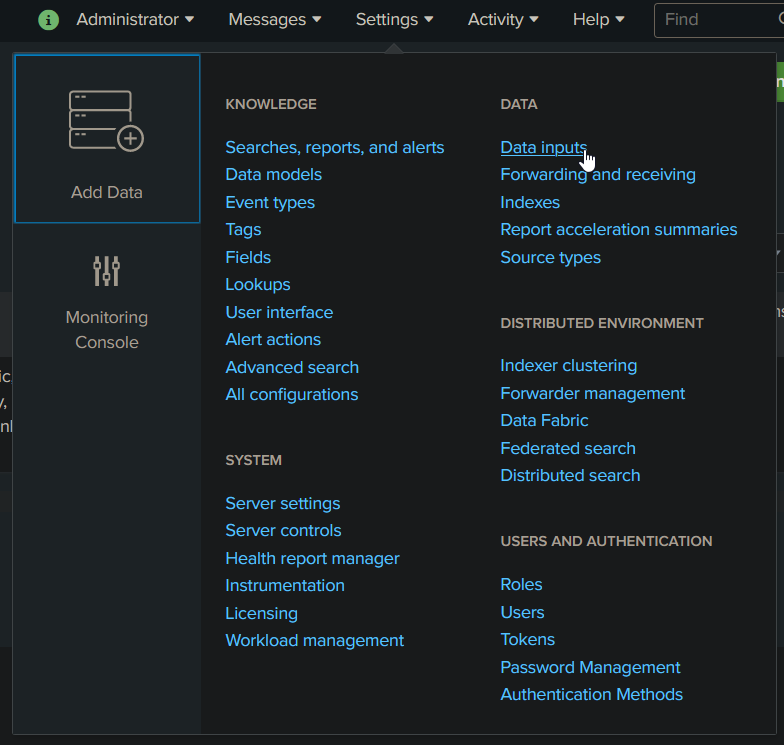The height and width of the screenshot is (745, 784).
Task: Click the Add Data label
Action: click(106, 192)
